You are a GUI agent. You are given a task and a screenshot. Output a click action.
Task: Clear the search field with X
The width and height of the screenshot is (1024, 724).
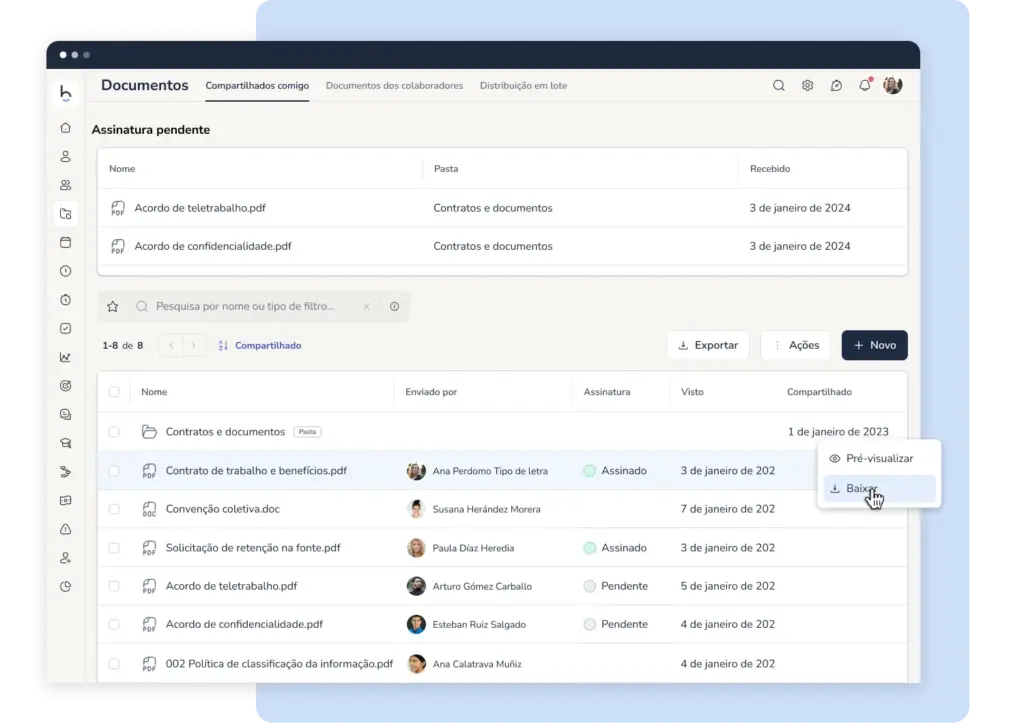pos(366,306)
